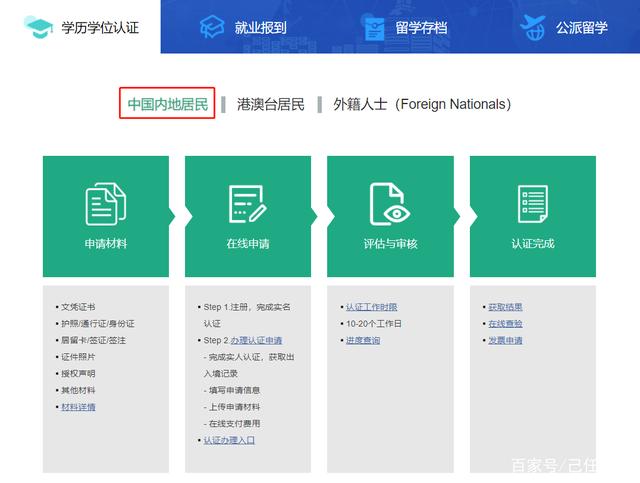The width and height of the screenshot is (640, 483).
Task: Click the 填写申请信息 step text
Action: coord(234,390)
